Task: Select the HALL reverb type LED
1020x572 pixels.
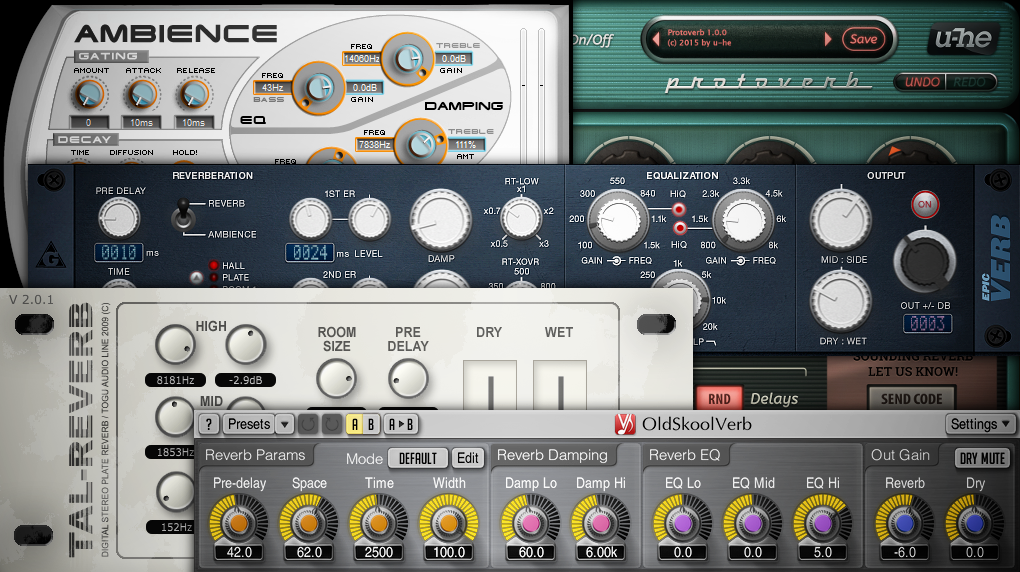Action: coord(213,266)
